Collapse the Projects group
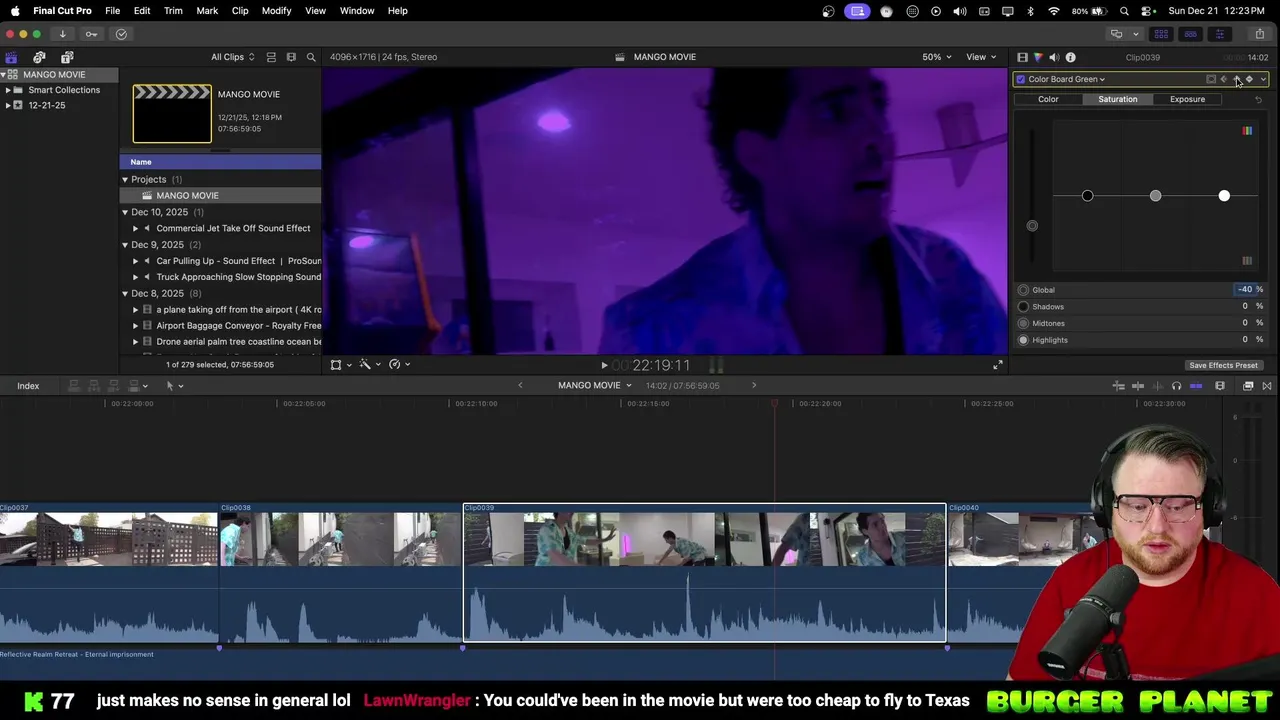The width and height of the screenshot is (1280, 720). tap(125, 180)
